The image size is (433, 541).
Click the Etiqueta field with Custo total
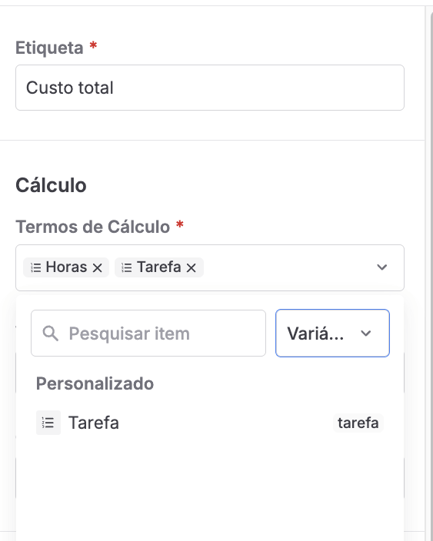210,88
